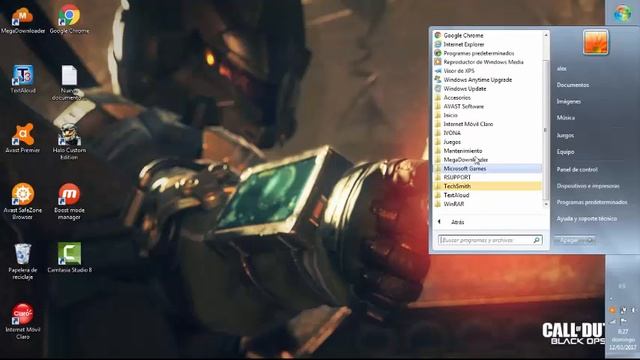The image size is (640, 360).
Task: Open the Avast Premier desktop icon
Action: pyautogui.click(x=22, y=139)
